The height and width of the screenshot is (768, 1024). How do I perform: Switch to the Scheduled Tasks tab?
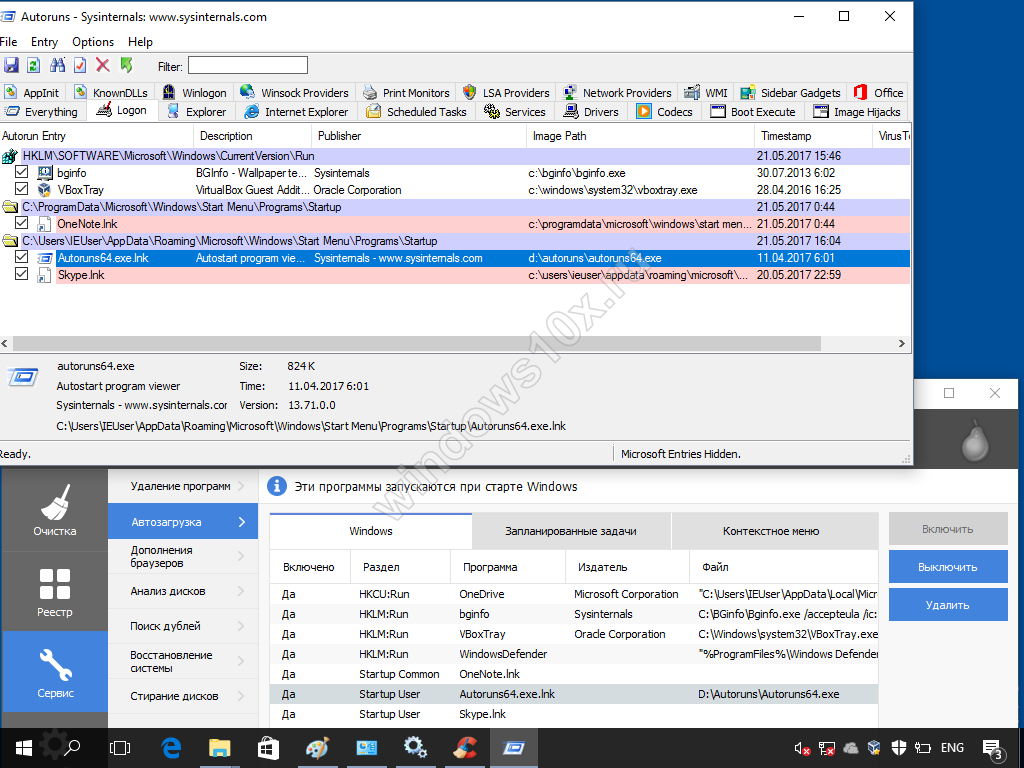click(416, 112)
